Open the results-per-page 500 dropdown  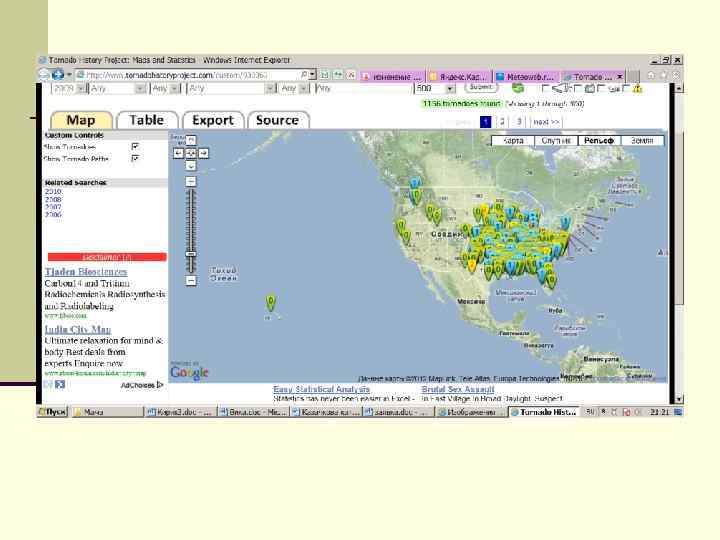tap(435, 88)
